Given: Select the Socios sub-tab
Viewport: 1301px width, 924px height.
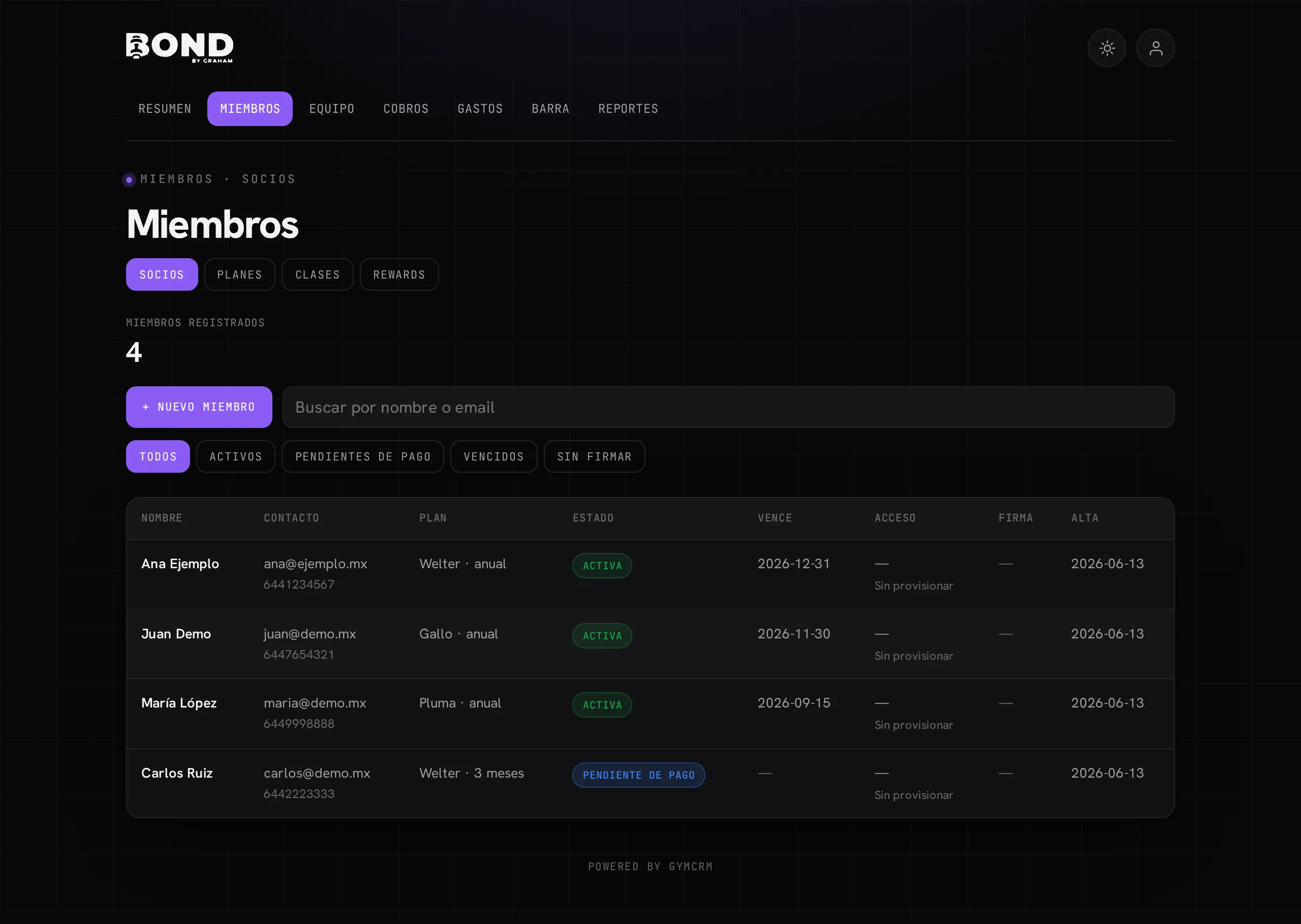Looking at the screenshot, I should pyautogui.click(x=162, y=275).
